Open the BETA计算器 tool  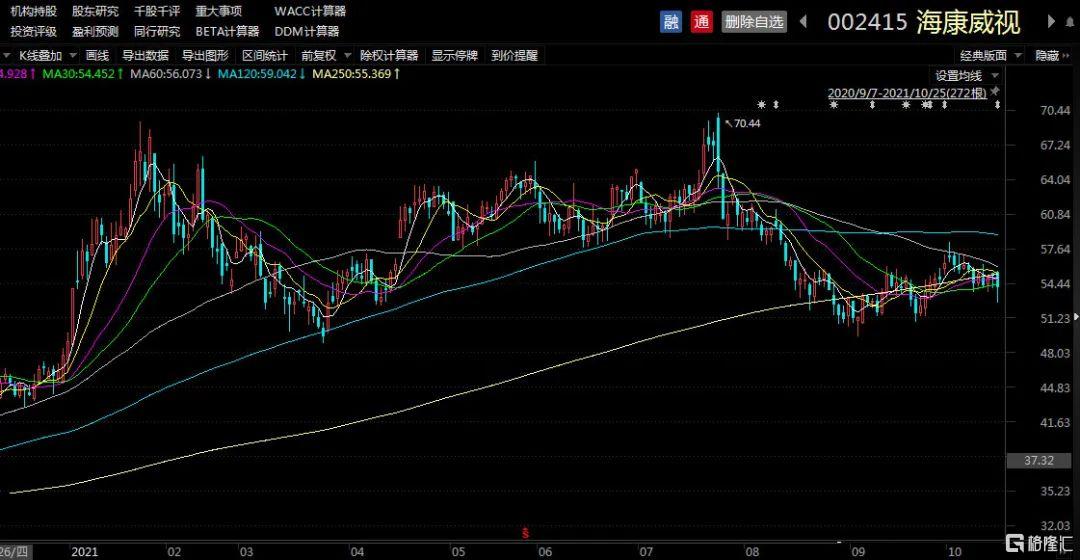[227, 32]
